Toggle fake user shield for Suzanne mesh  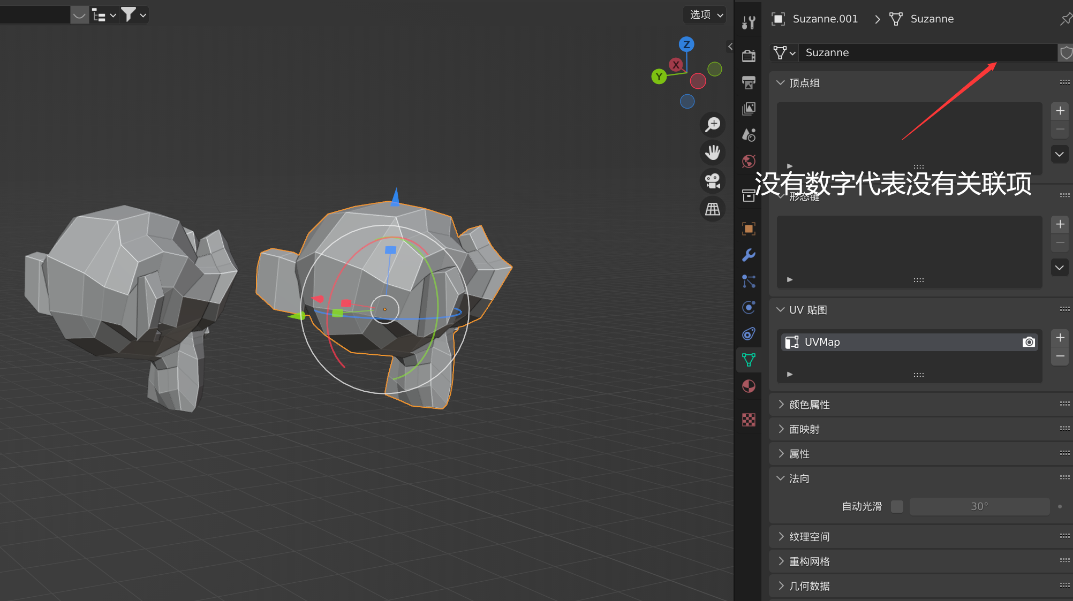click(1065, 53)
